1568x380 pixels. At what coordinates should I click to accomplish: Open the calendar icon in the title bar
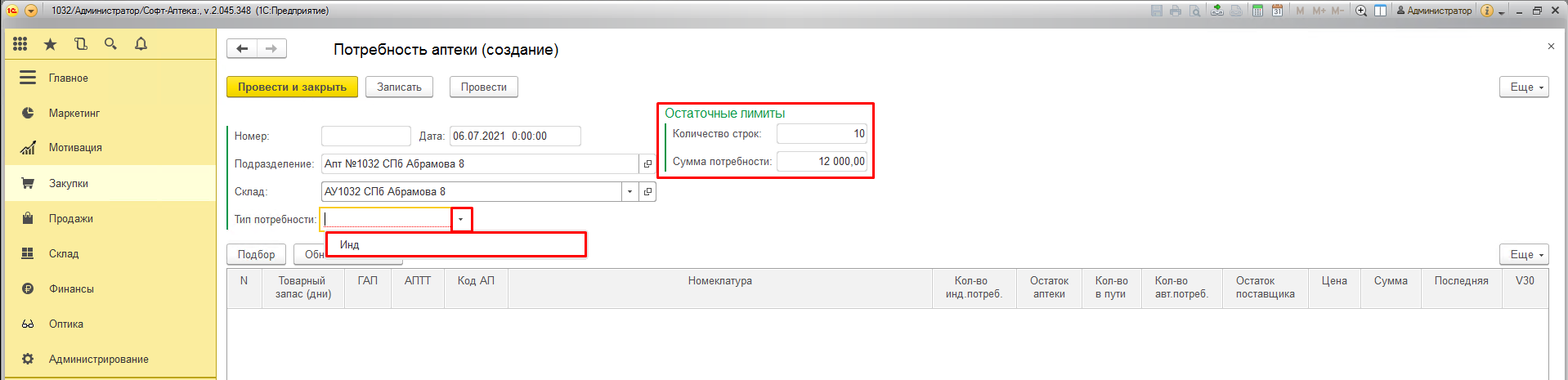[x=1277, y=11]
